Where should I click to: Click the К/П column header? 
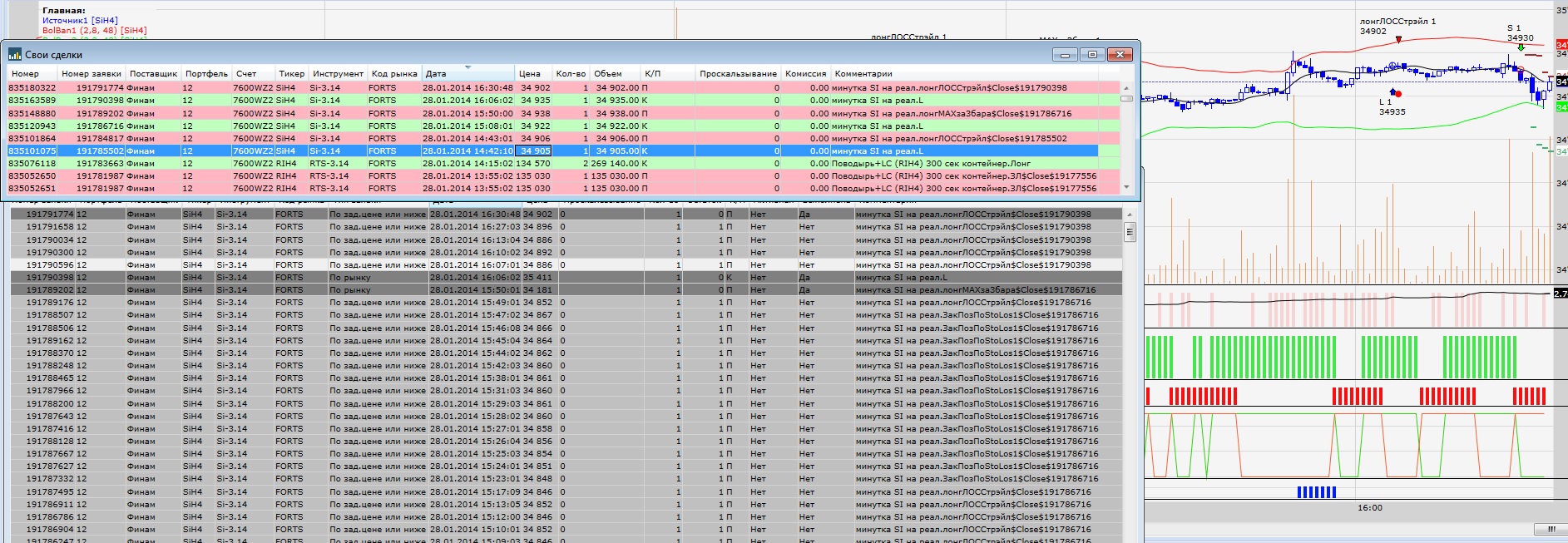click(669, 73)
